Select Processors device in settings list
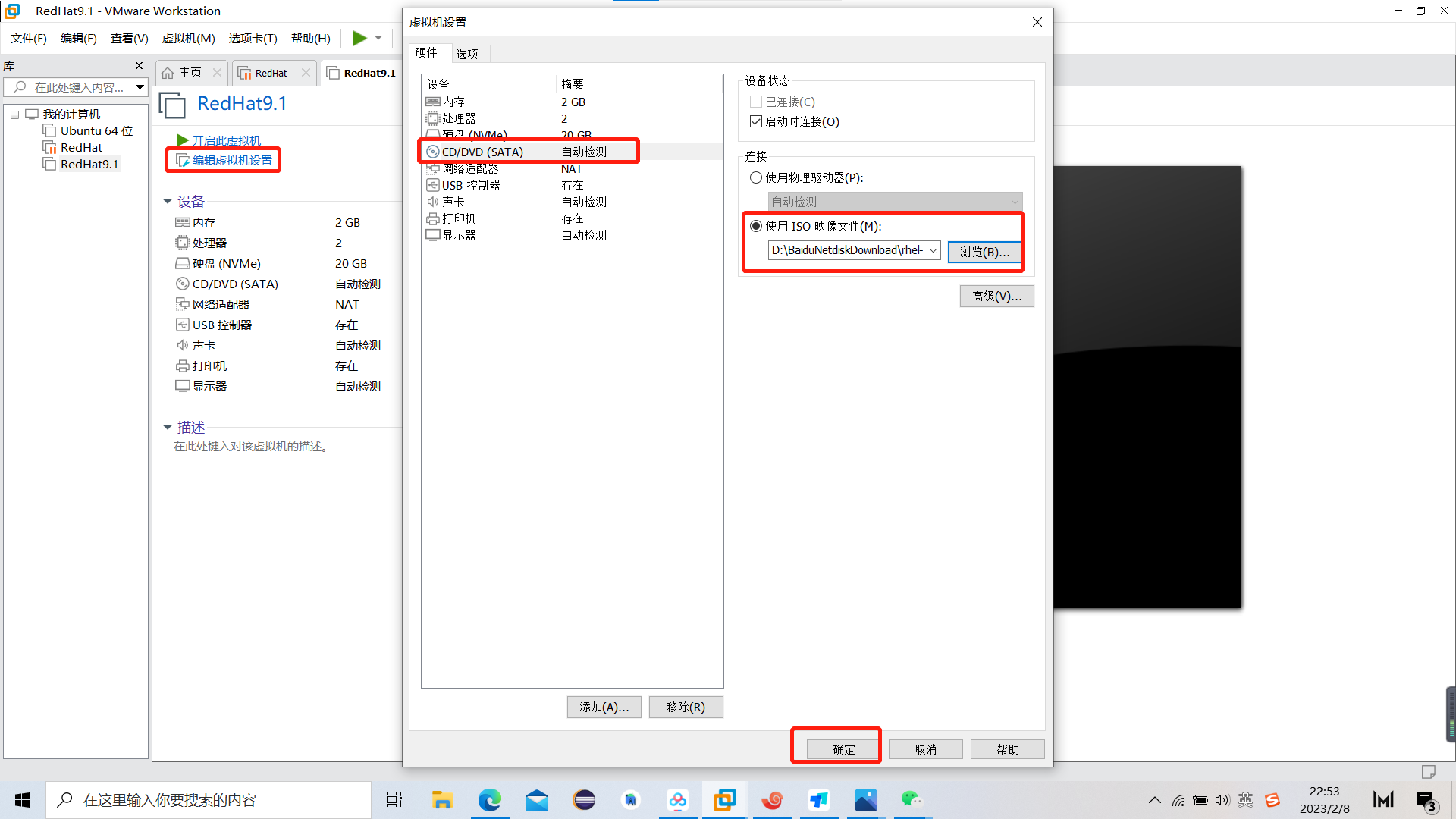 [x=572, y=118]
